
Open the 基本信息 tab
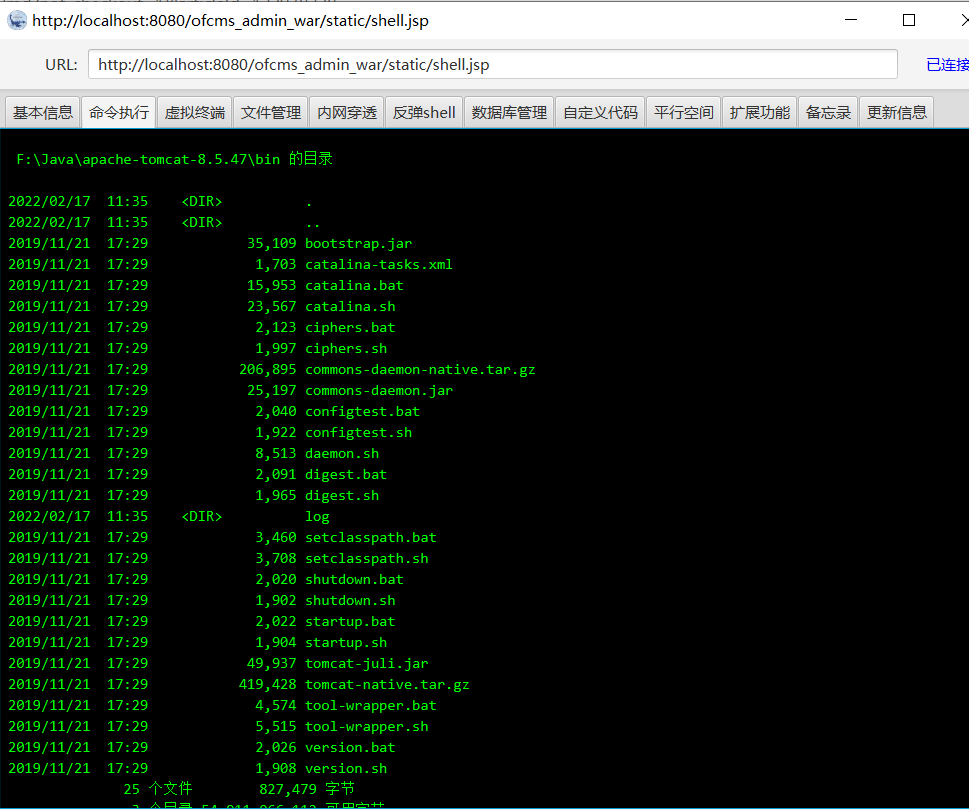[43, 112]
